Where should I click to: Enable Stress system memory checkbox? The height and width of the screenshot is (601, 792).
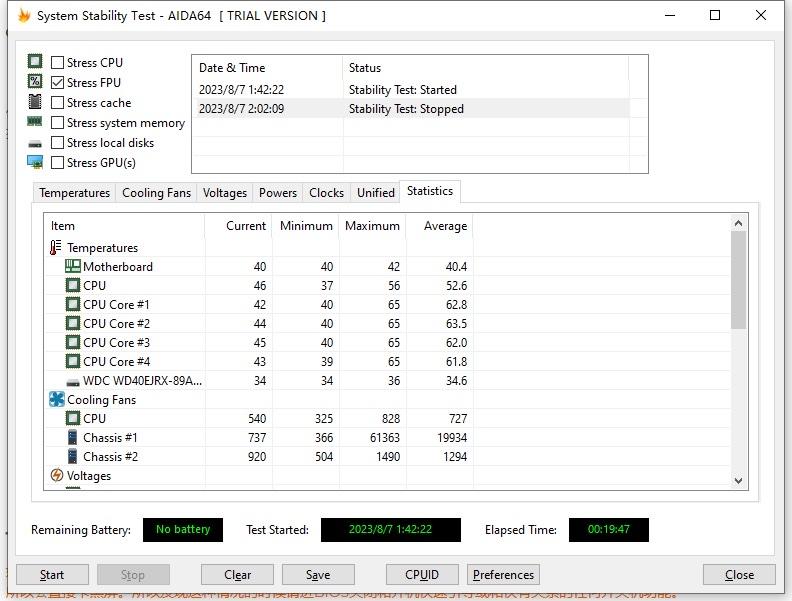[58, 123]
